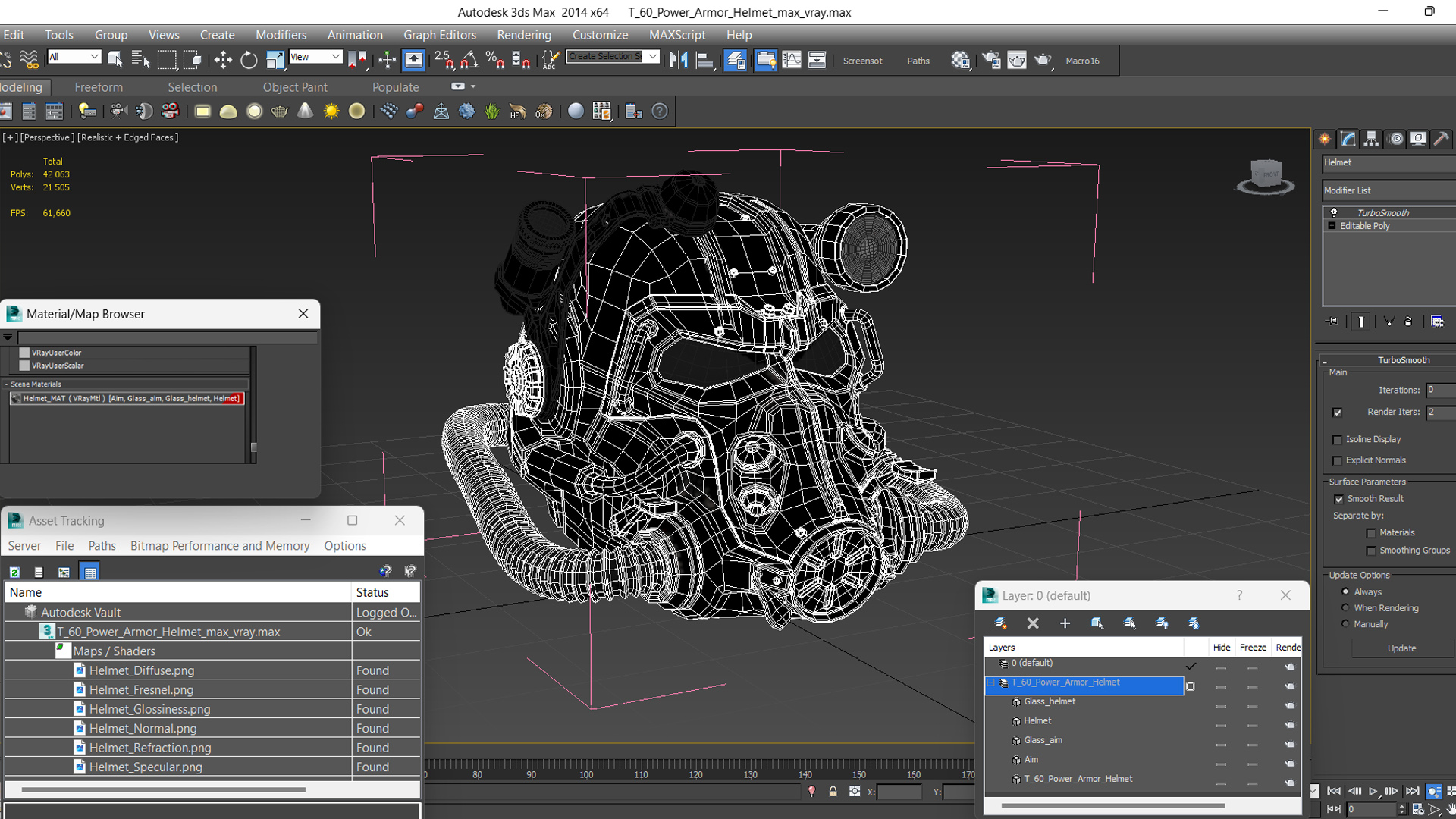Select the Move tool in main toolbar
Image resolution: width=1456 pixels, height=819 pixels.
tap(223, 60)
